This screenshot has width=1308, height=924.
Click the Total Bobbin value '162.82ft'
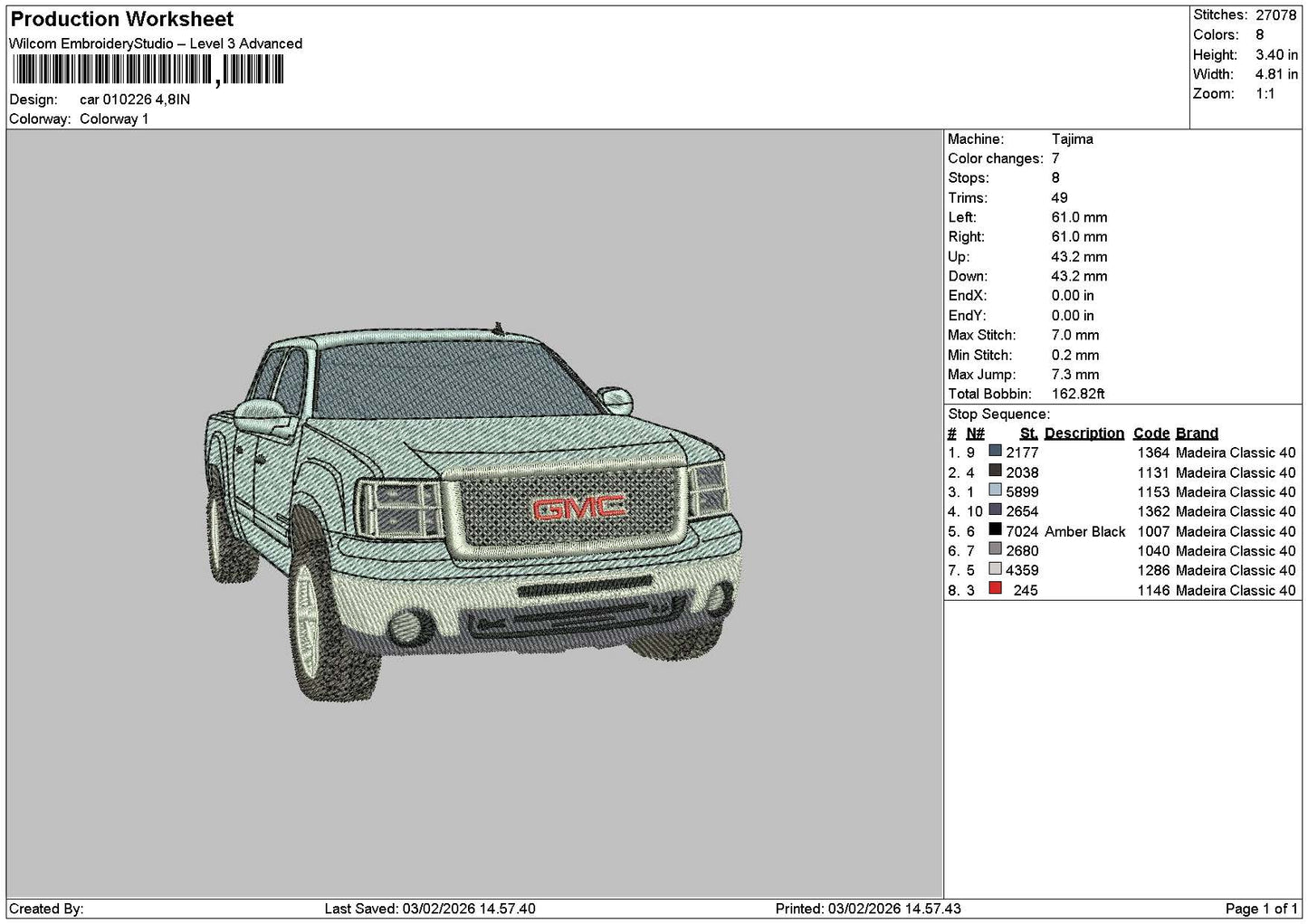[1077, 394]
